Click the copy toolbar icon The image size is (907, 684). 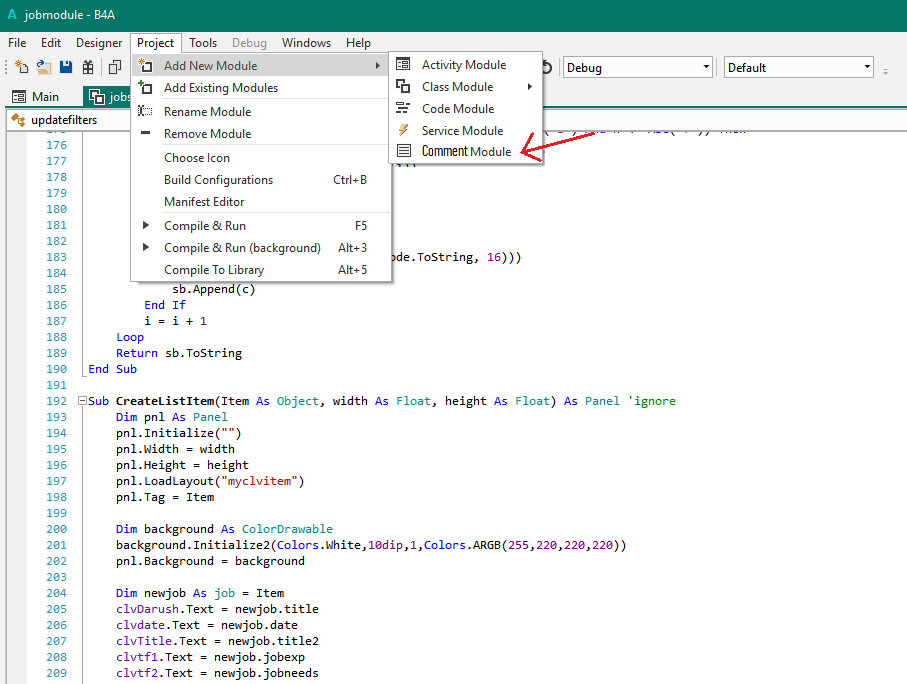[x=115, y=67]
